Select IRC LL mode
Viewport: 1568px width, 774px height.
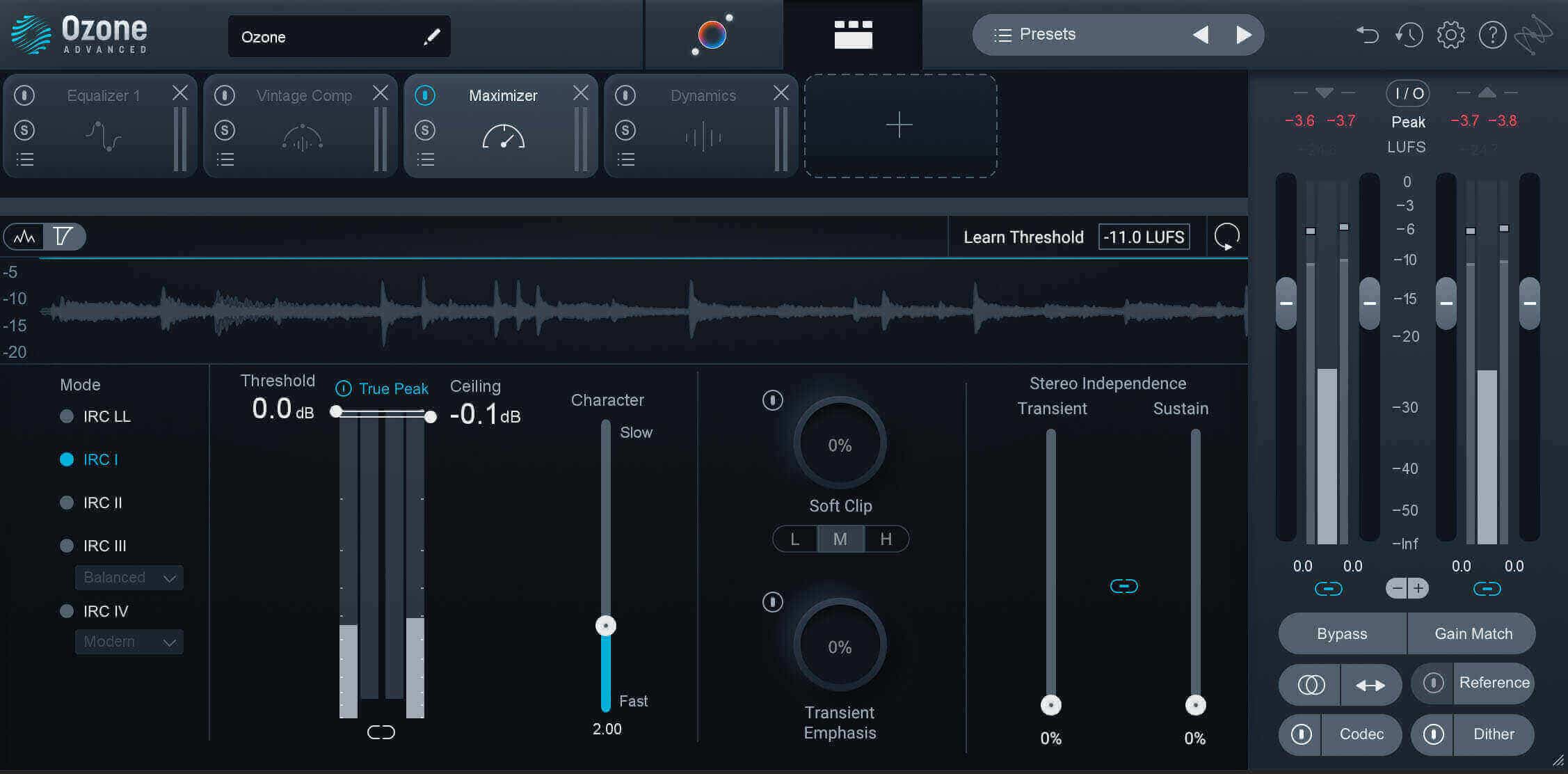pos(95,416)
